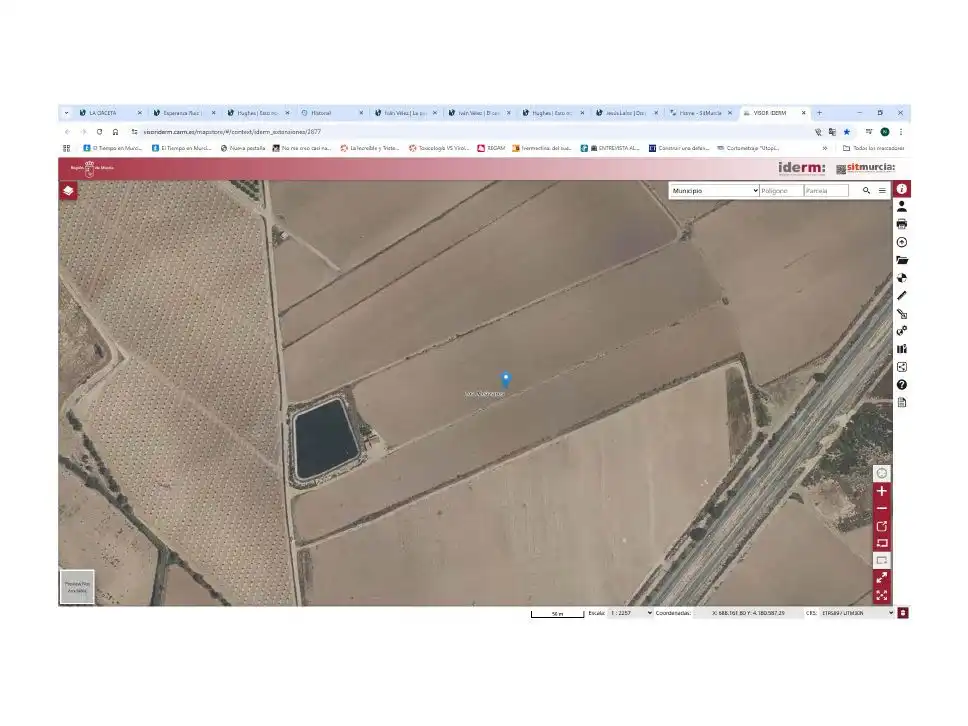Zoom out with the minus button
Viewport: 968px width, 726px height.
point(882,509)
